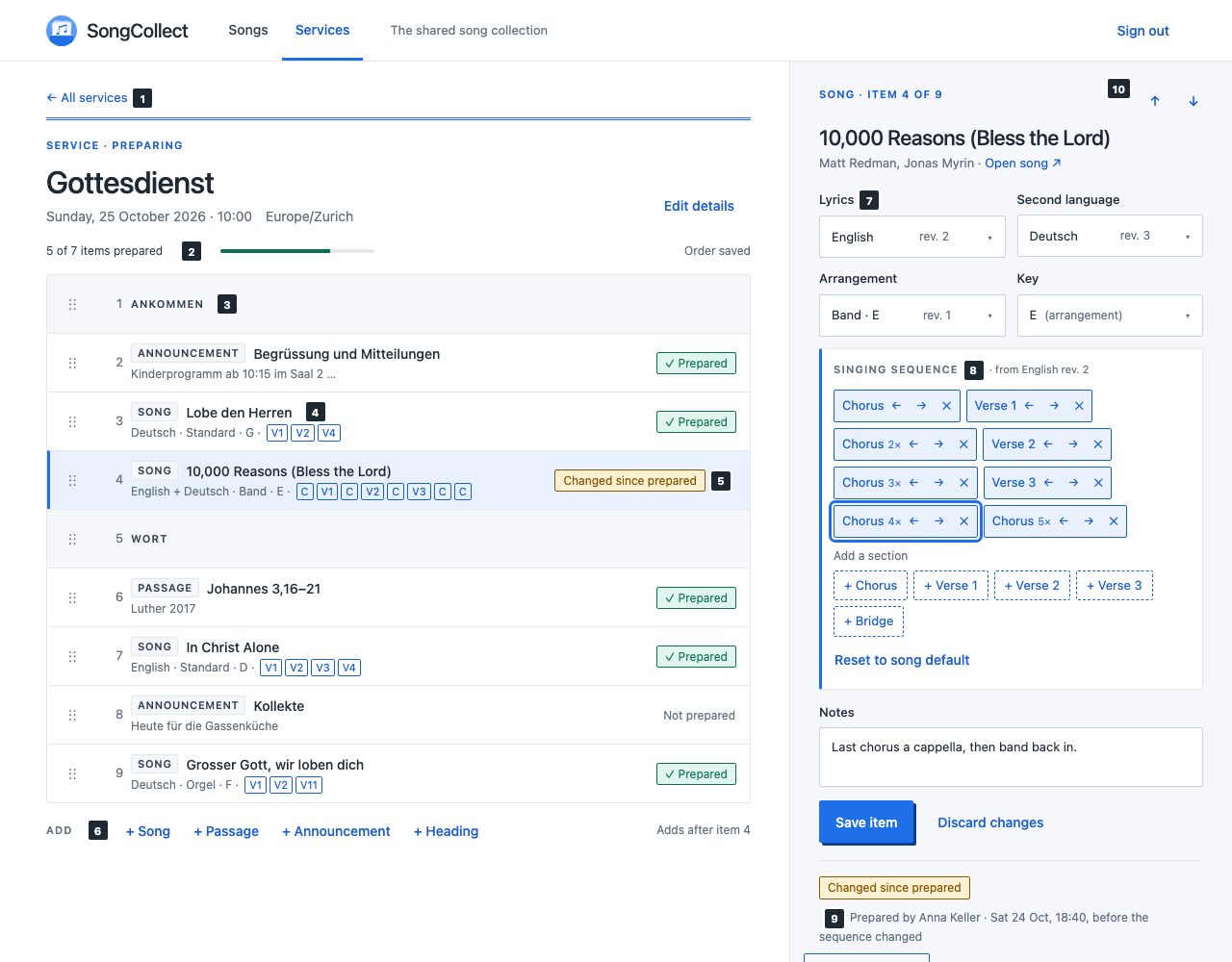Click the items prepared progress bar
Screen dimensions: 1232x962
point(297,251)
